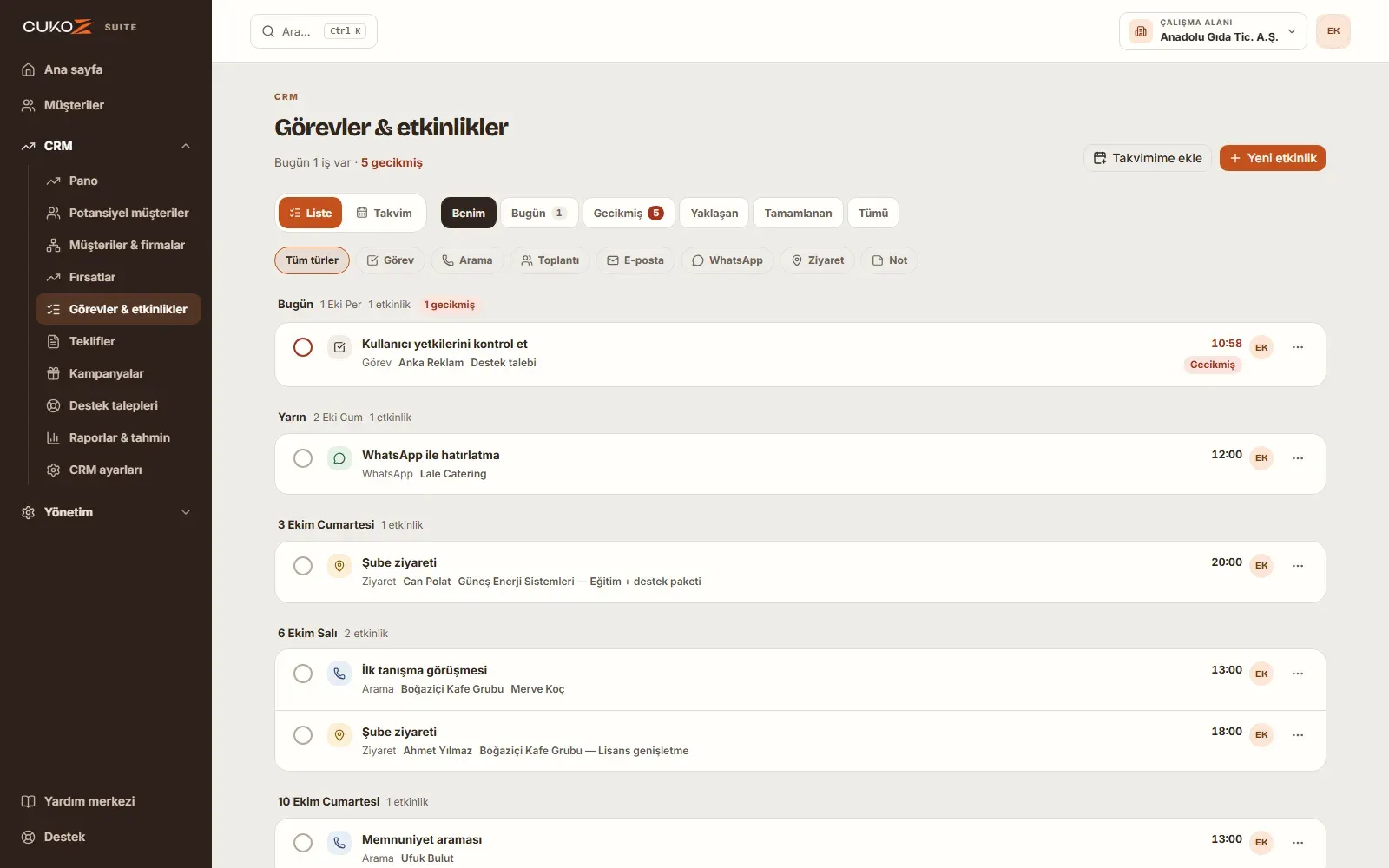Select the Bugün filter tab
1389x868 pixels.
coord(539,213)
